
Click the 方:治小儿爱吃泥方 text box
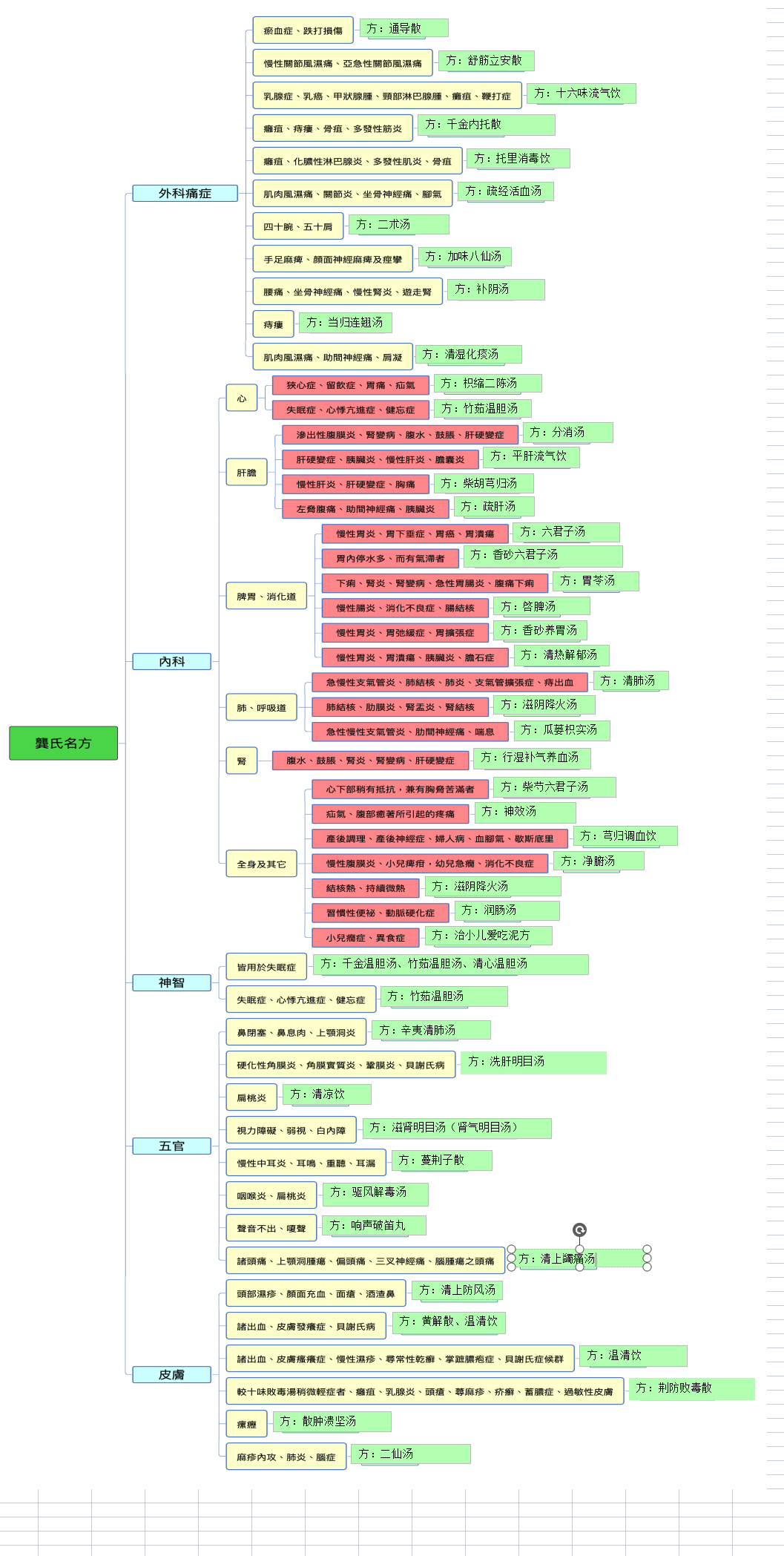click(x=489, y=936)
